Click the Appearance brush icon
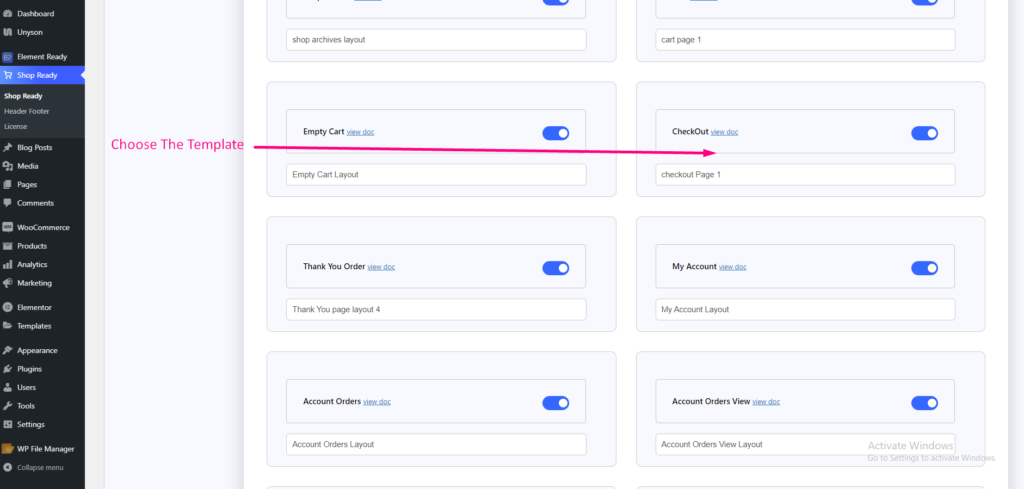 click(8, 351)
